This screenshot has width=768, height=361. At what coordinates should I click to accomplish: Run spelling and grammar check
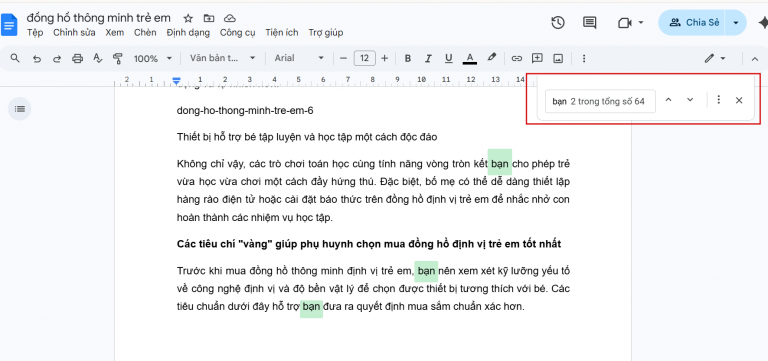[x=97, y=59]
